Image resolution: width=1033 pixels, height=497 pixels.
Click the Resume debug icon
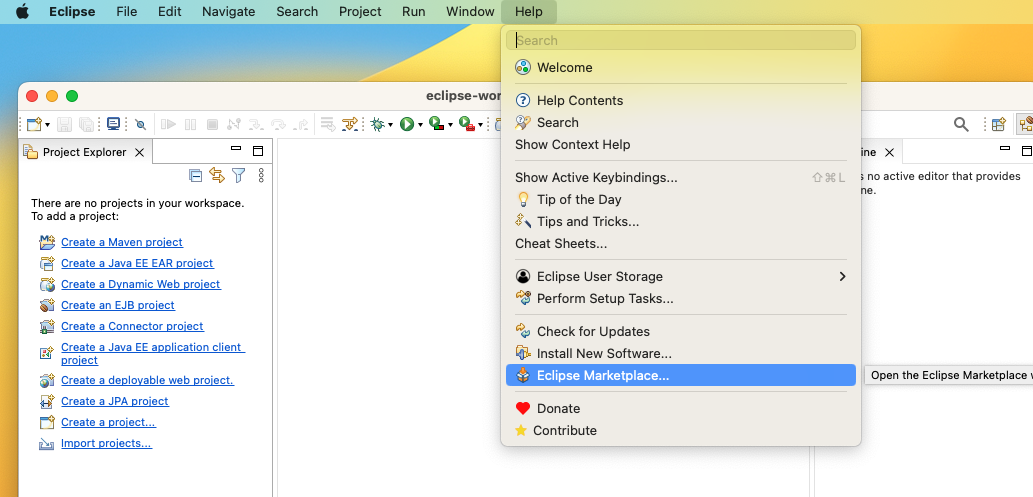tap(169, 124)
